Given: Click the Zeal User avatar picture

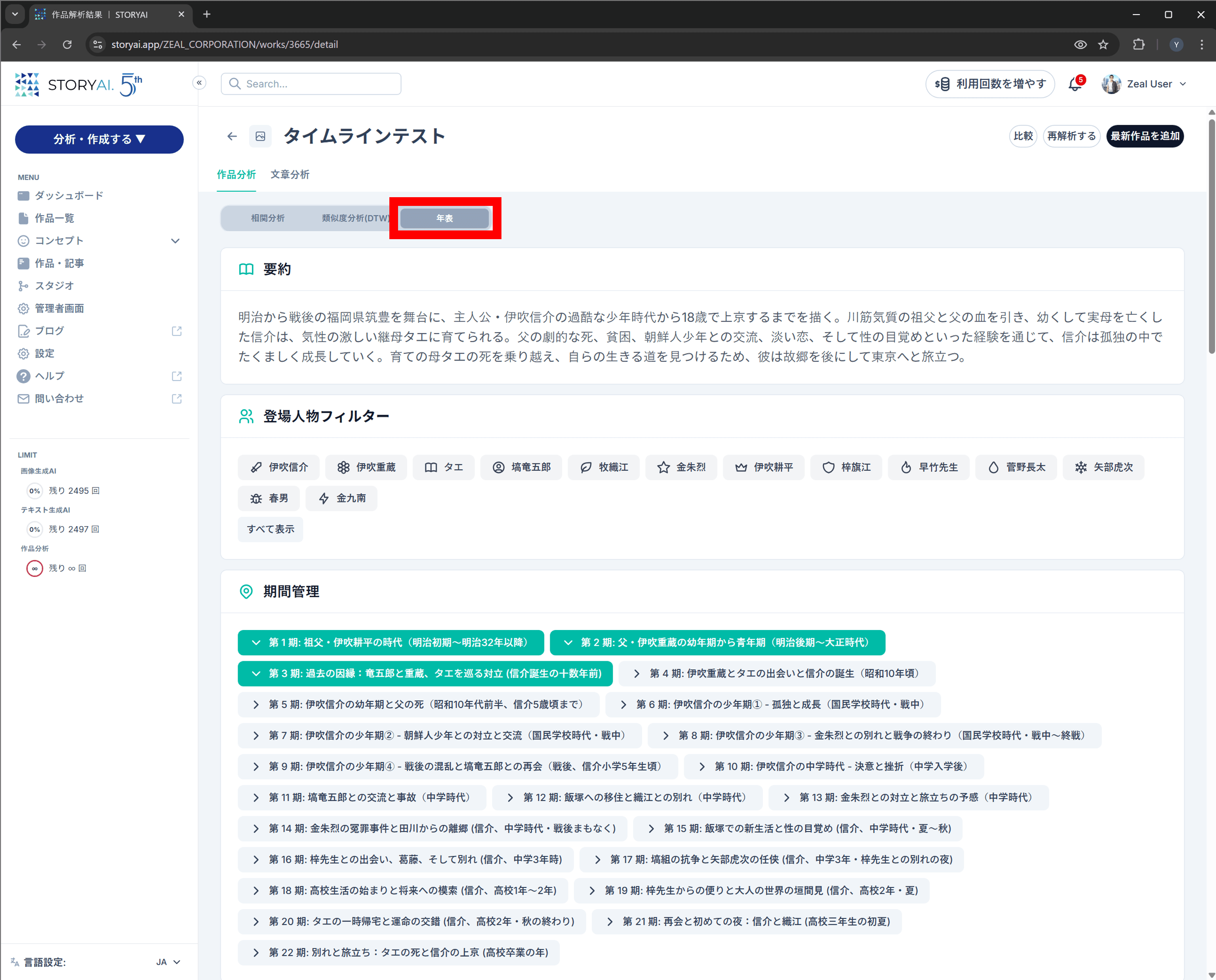Looking at the screenshot, I should point(1111,84).
